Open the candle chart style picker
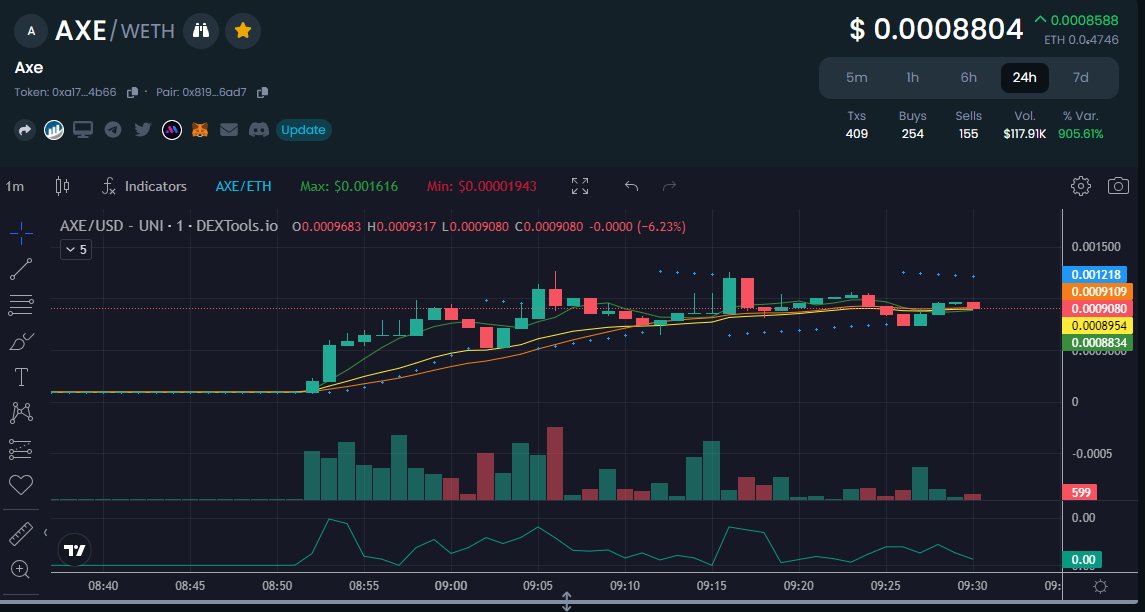 pyautogui.click(x=63, y=186)
